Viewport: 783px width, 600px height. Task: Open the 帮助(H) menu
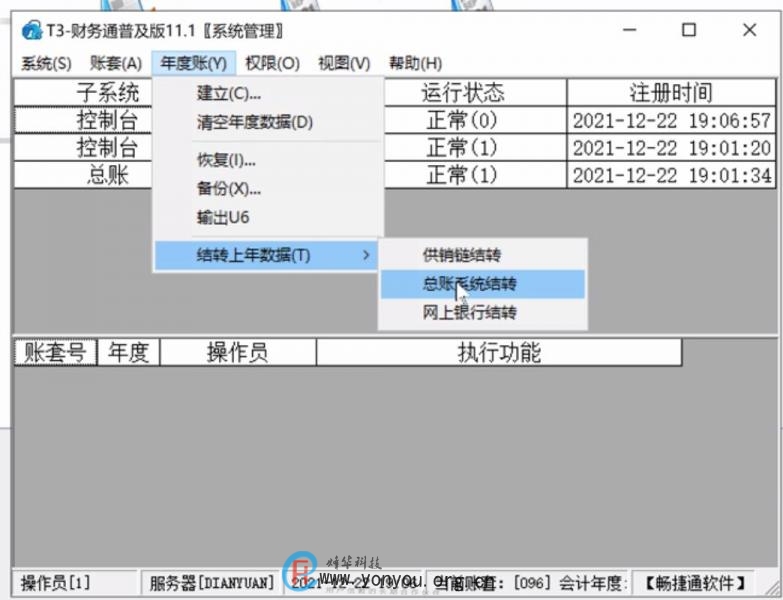coord(415,63)
